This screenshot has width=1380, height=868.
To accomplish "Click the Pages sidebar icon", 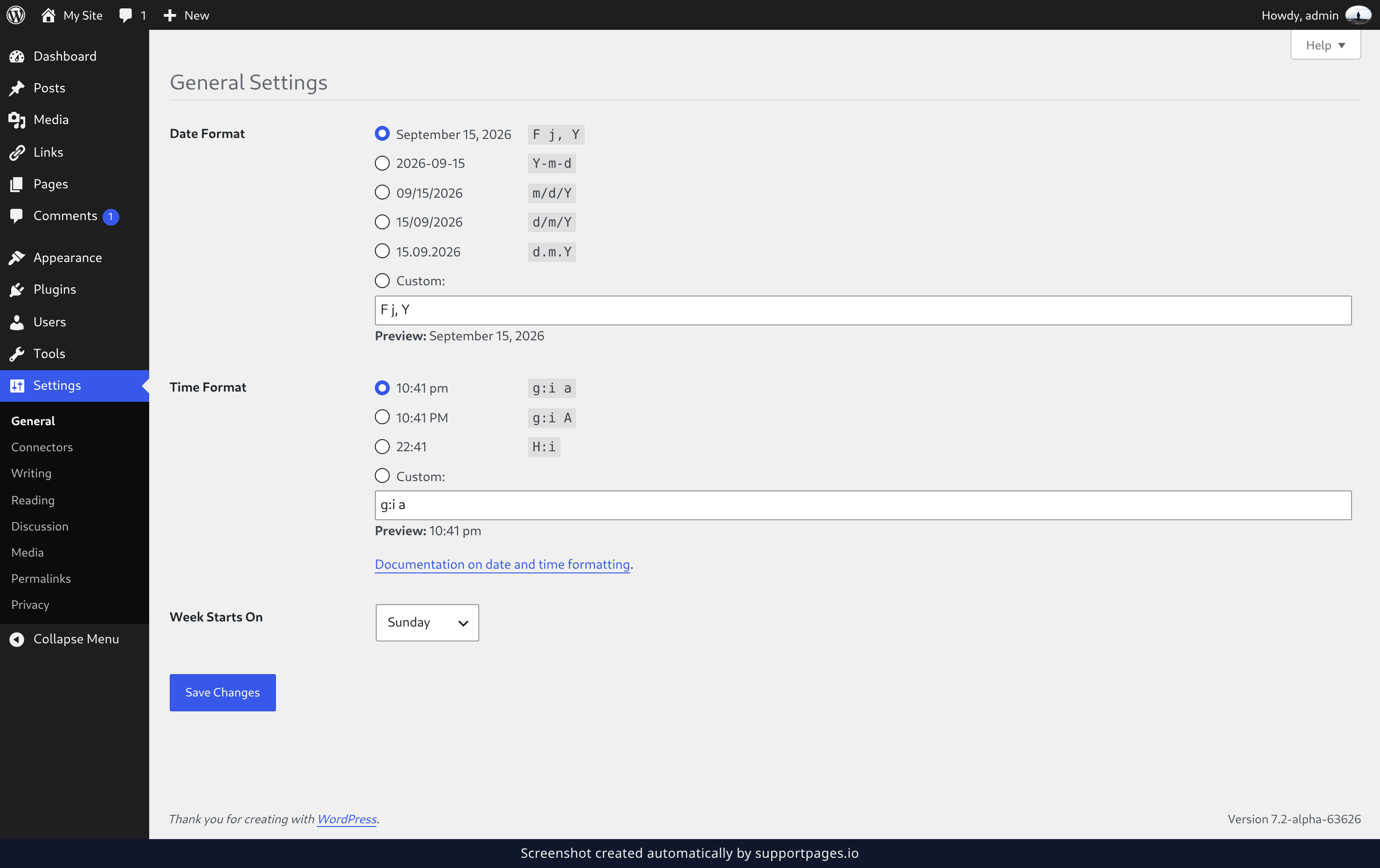I will 17,184.
